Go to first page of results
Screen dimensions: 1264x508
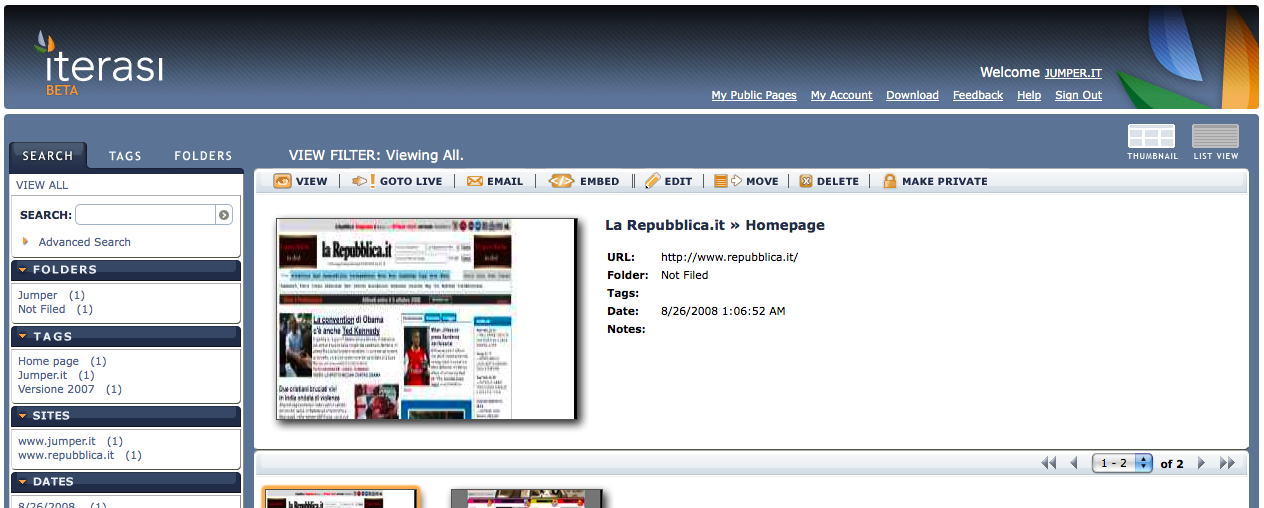pos(1048,463)
